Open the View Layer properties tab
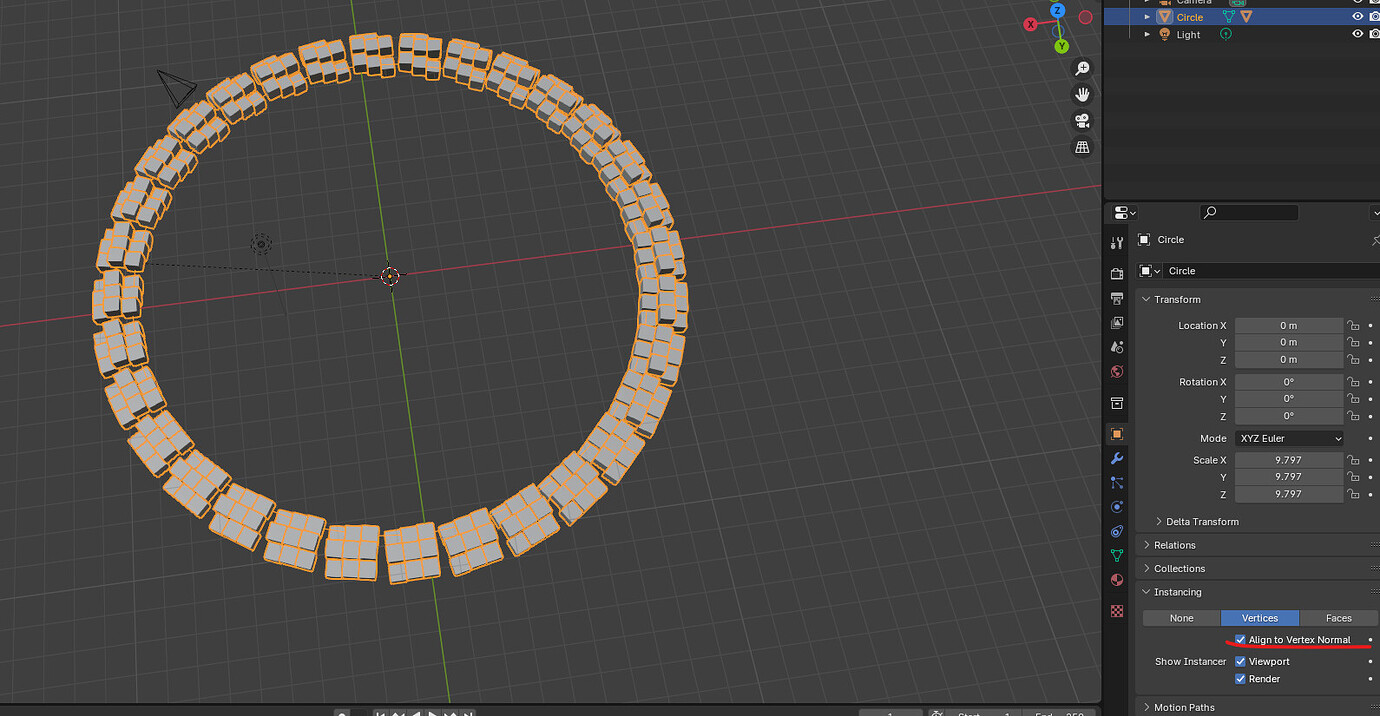The image size is (1380, 716). point(1117,323)
